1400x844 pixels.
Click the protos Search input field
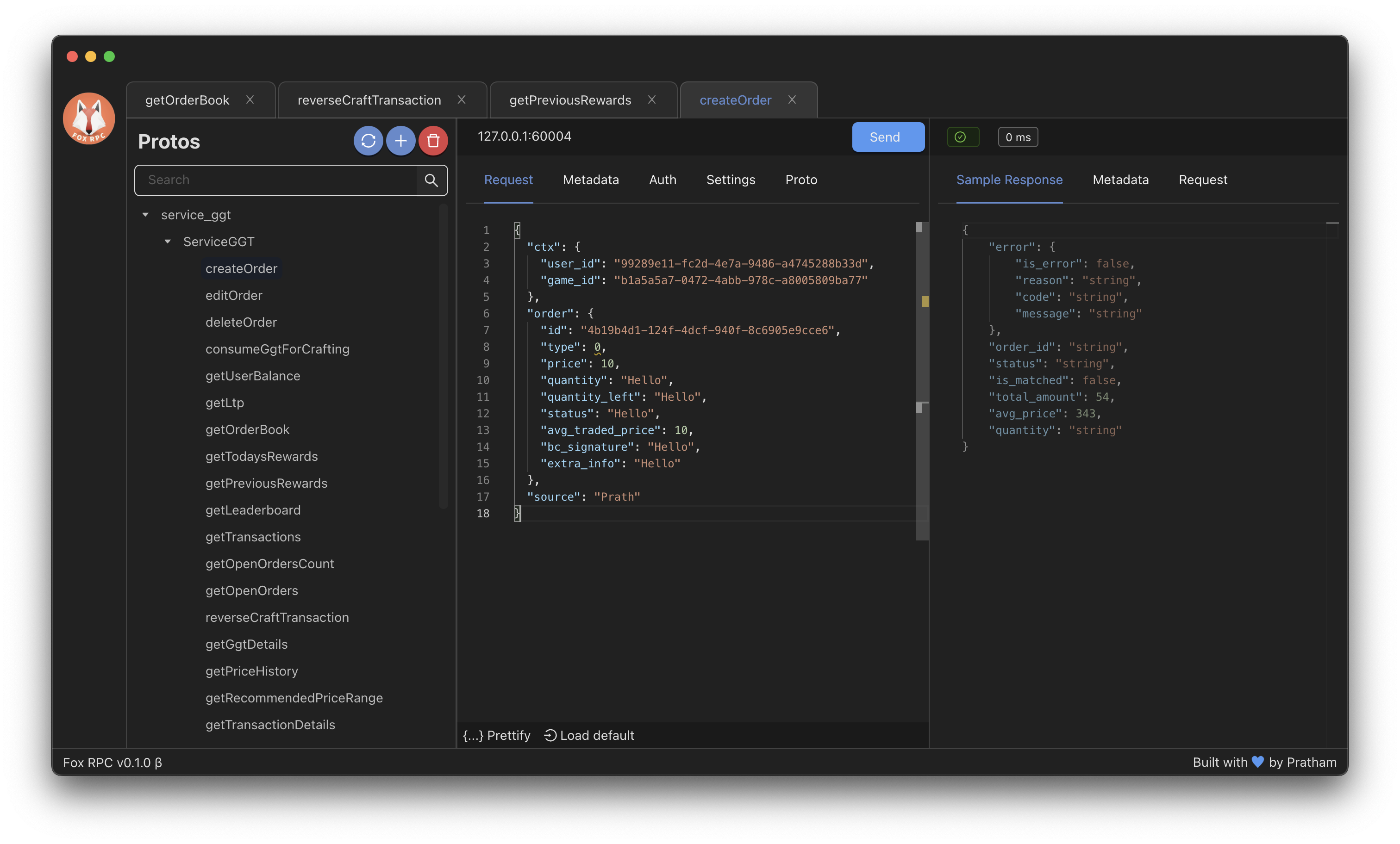(275, 180)
